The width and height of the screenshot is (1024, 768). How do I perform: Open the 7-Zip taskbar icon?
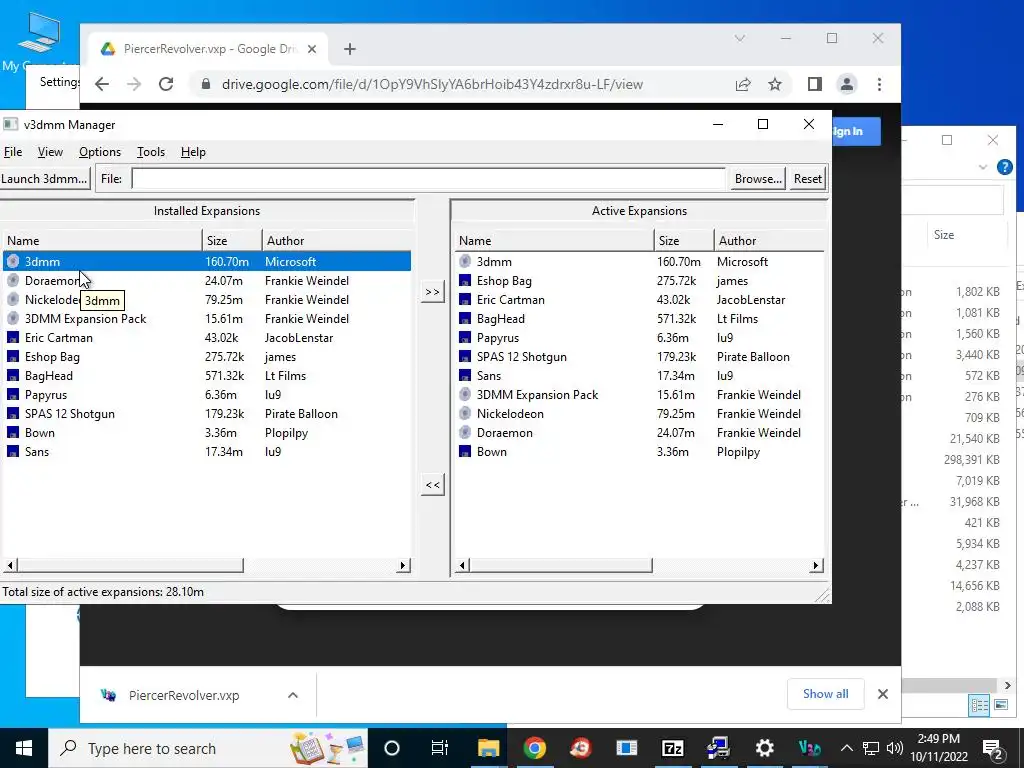tap(673, 748)
